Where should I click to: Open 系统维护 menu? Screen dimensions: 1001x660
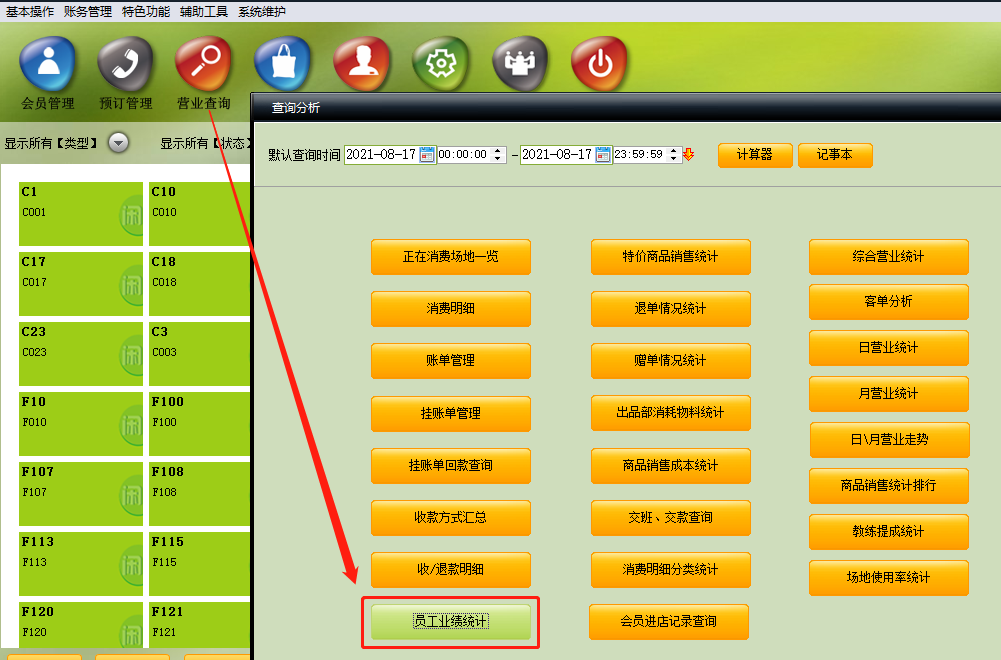tap(262, 11)
